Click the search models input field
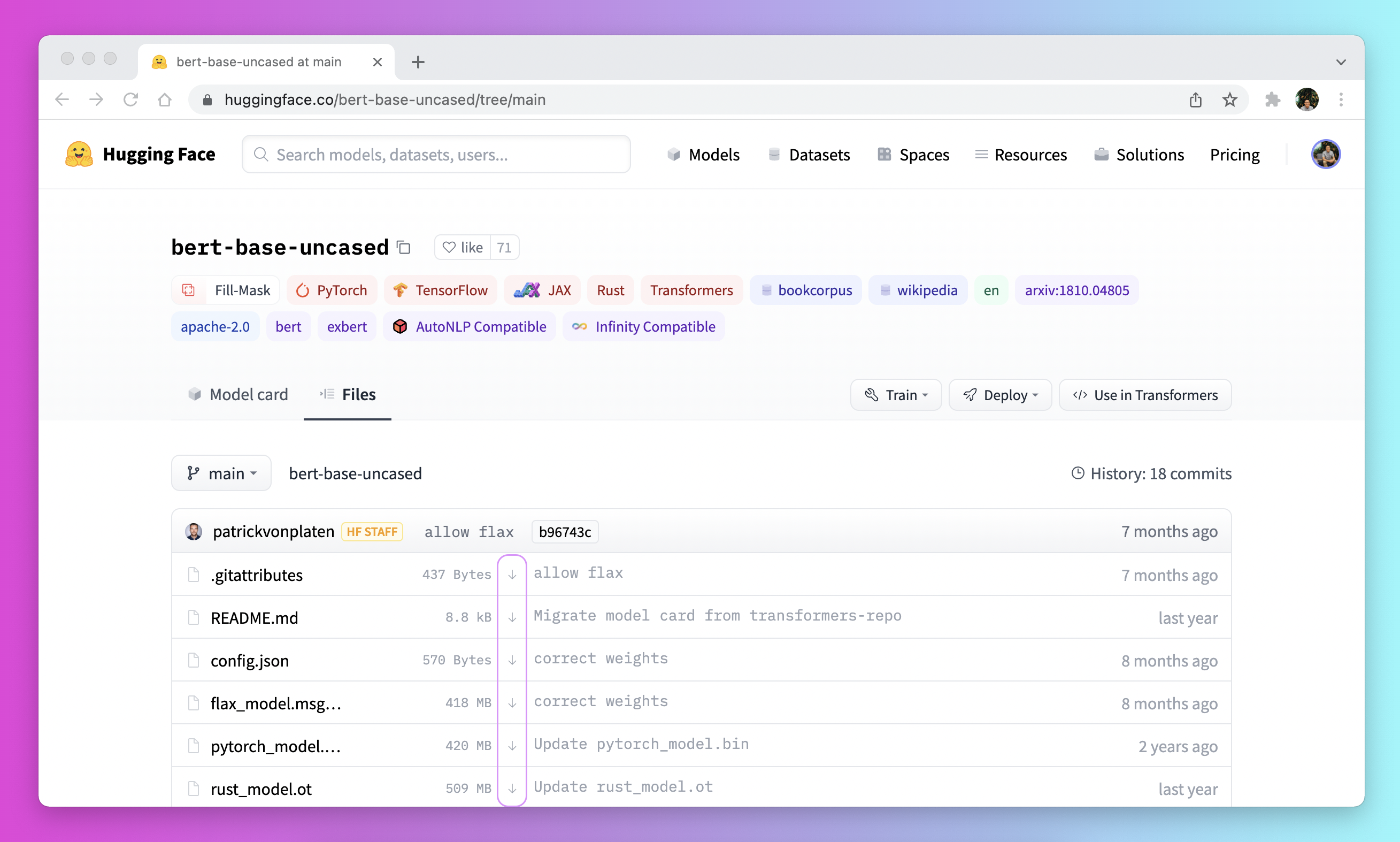The height and width of the screenshot is (842, 1400). pos(437,155)
